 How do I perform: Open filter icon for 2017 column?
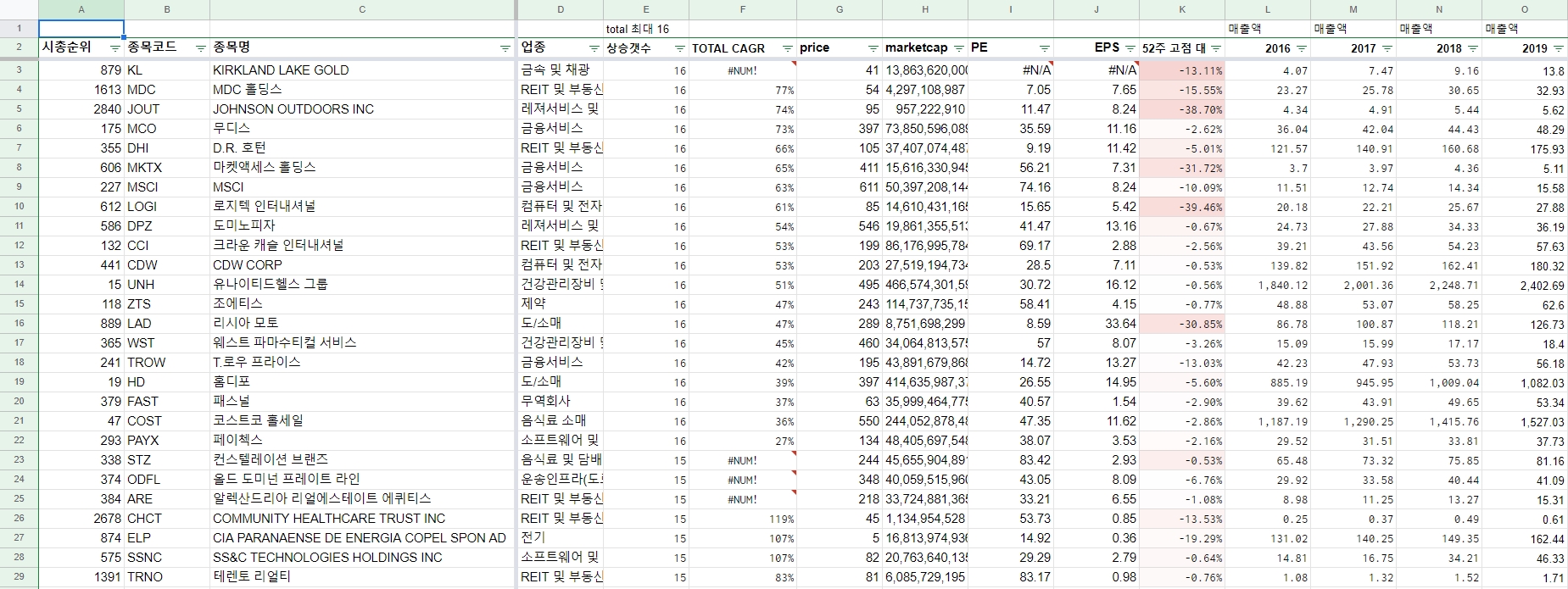[1387, 48]
